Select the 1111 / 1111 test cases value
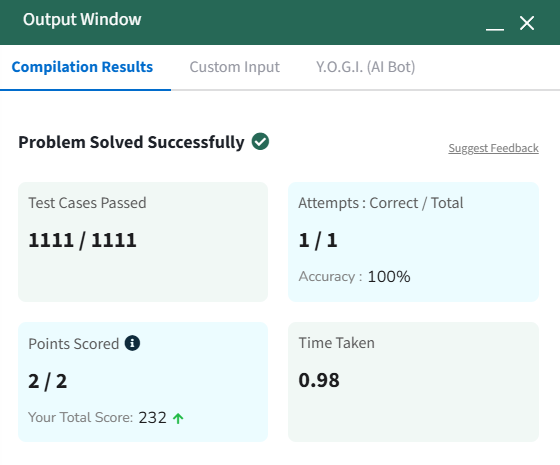The height and width of the screenshot is (465, 560). click(82, 240)
